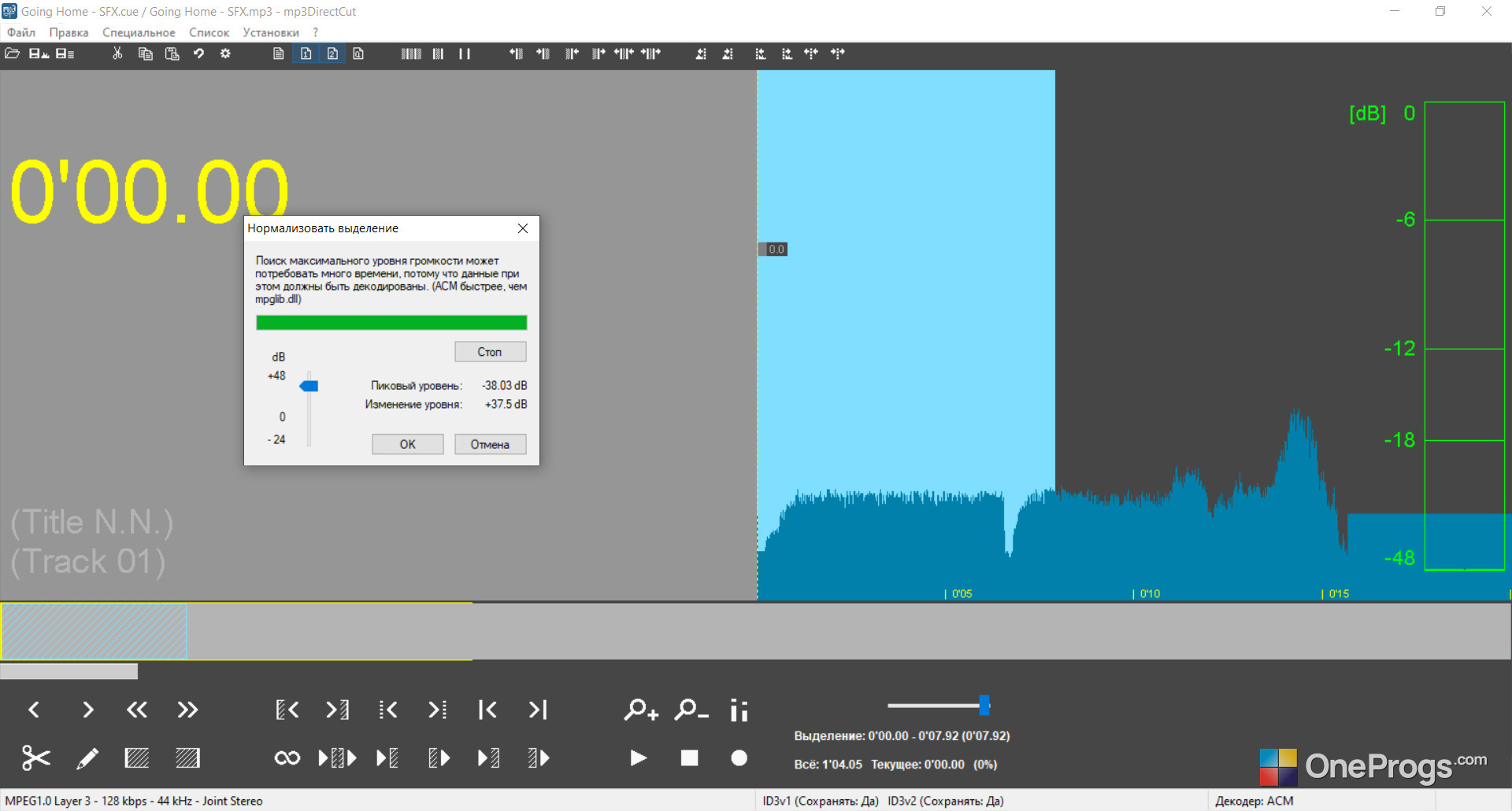1512x811 pixels.
Task: Click the Декодер: ACM status bar entry
Action: click(x=1254, y=801)
